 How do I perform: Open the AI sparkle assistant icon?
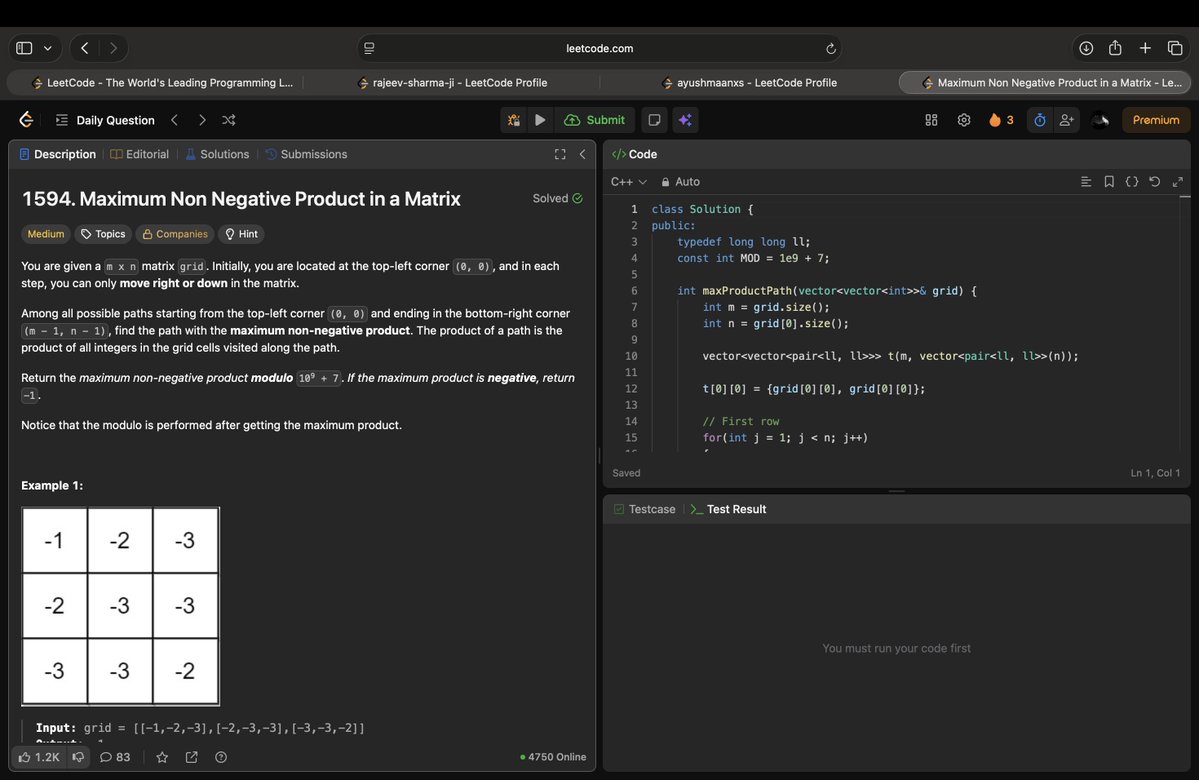[x=685, y=120]
